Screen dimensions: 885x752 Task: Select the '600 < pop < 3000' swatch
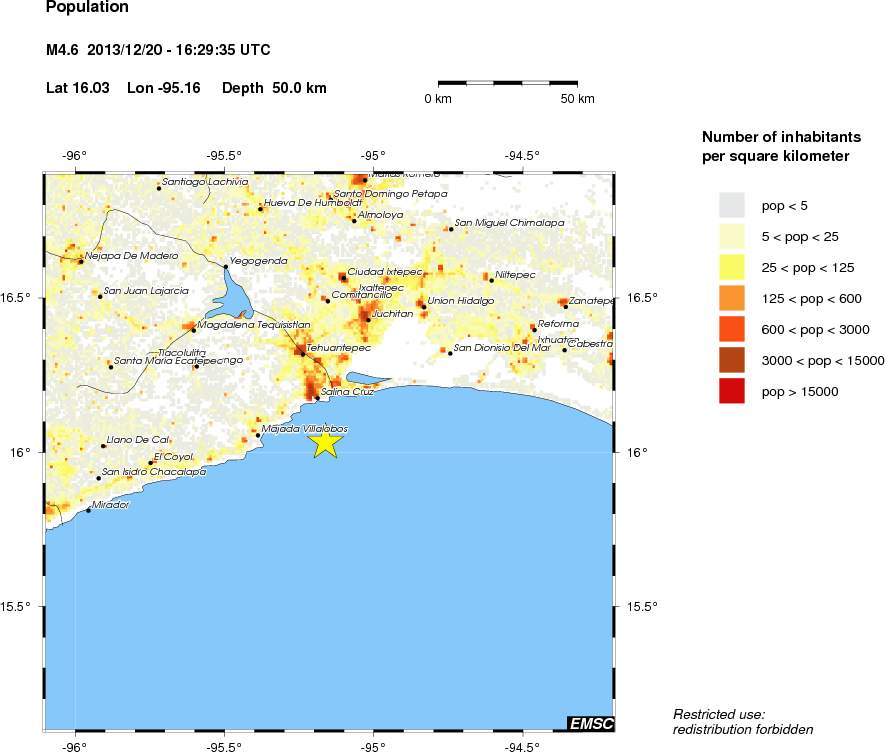732,329
